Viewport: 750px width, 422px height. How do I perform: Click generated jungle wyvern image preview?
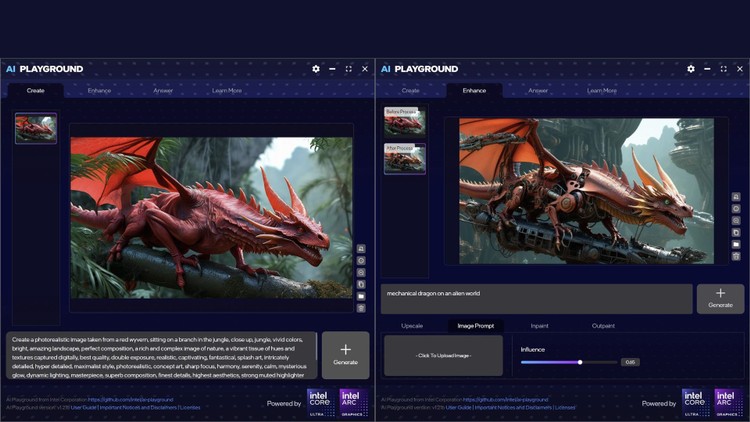211,218
